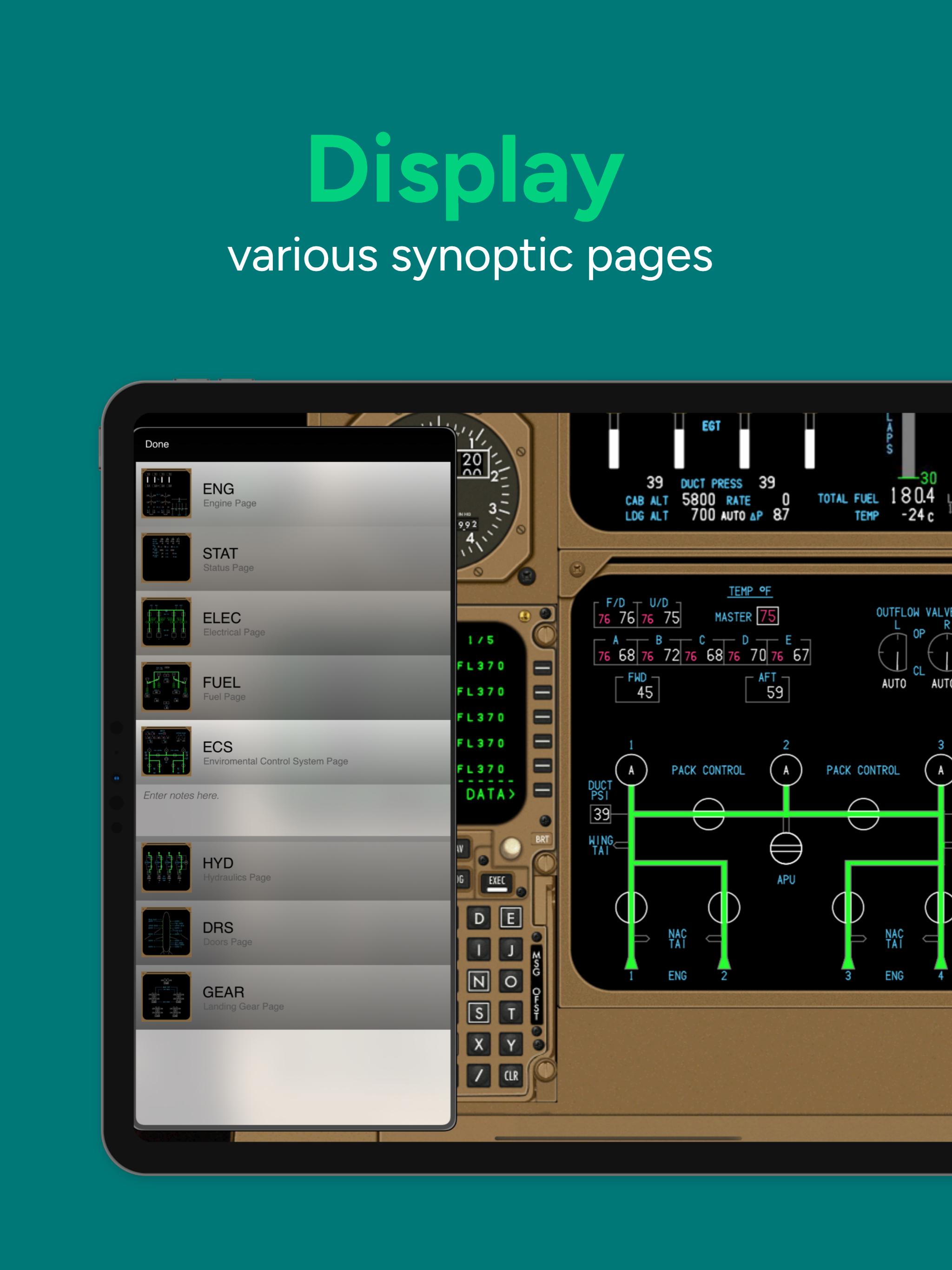
Task: Tap the D key on CDU keypad
Action: point(479,918)
